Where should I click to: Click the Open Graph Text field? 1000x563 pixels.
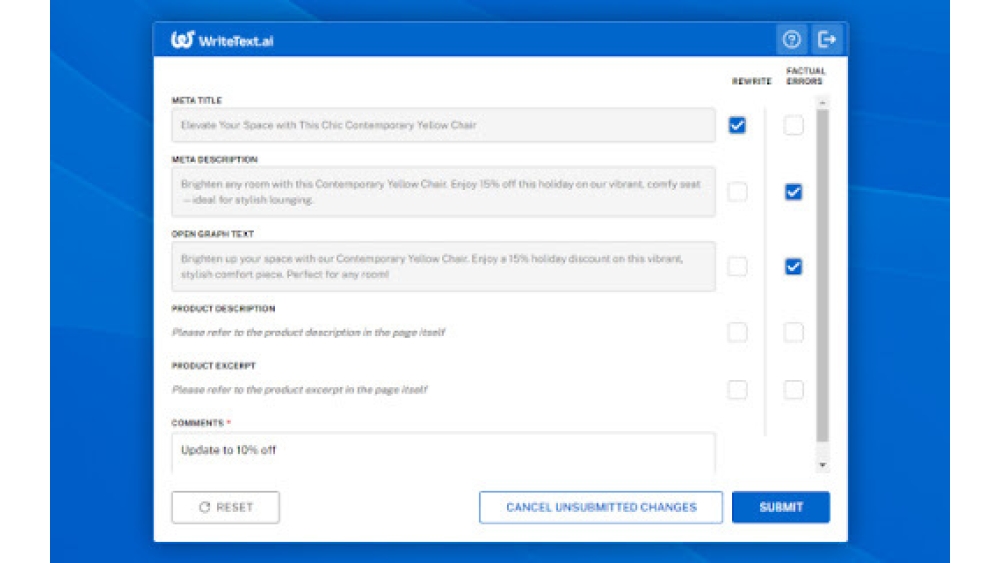pyautogui.click(x=443, y=267)
